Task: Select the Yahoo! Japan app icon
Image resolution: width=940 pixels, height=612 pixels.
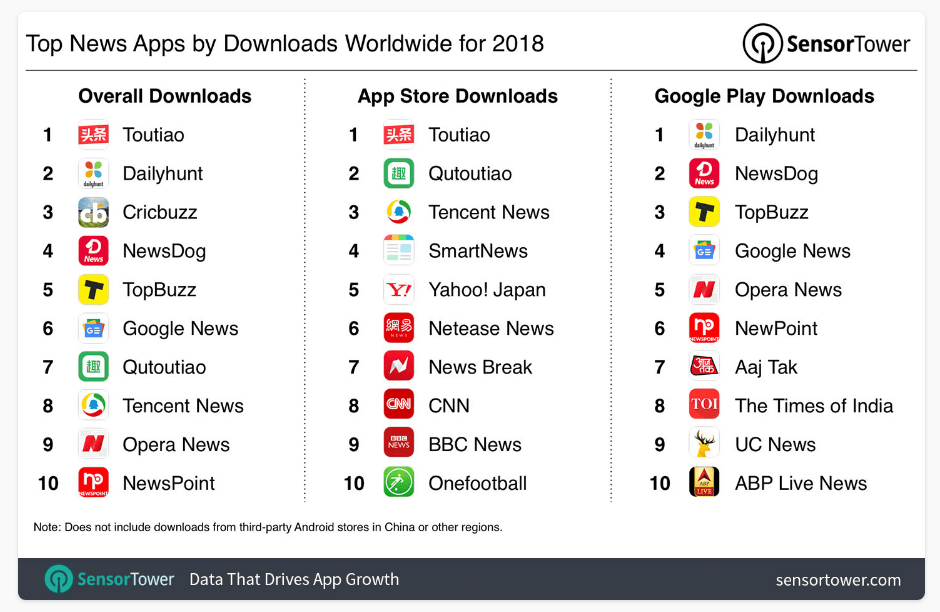Action: [x=399, y=290]
